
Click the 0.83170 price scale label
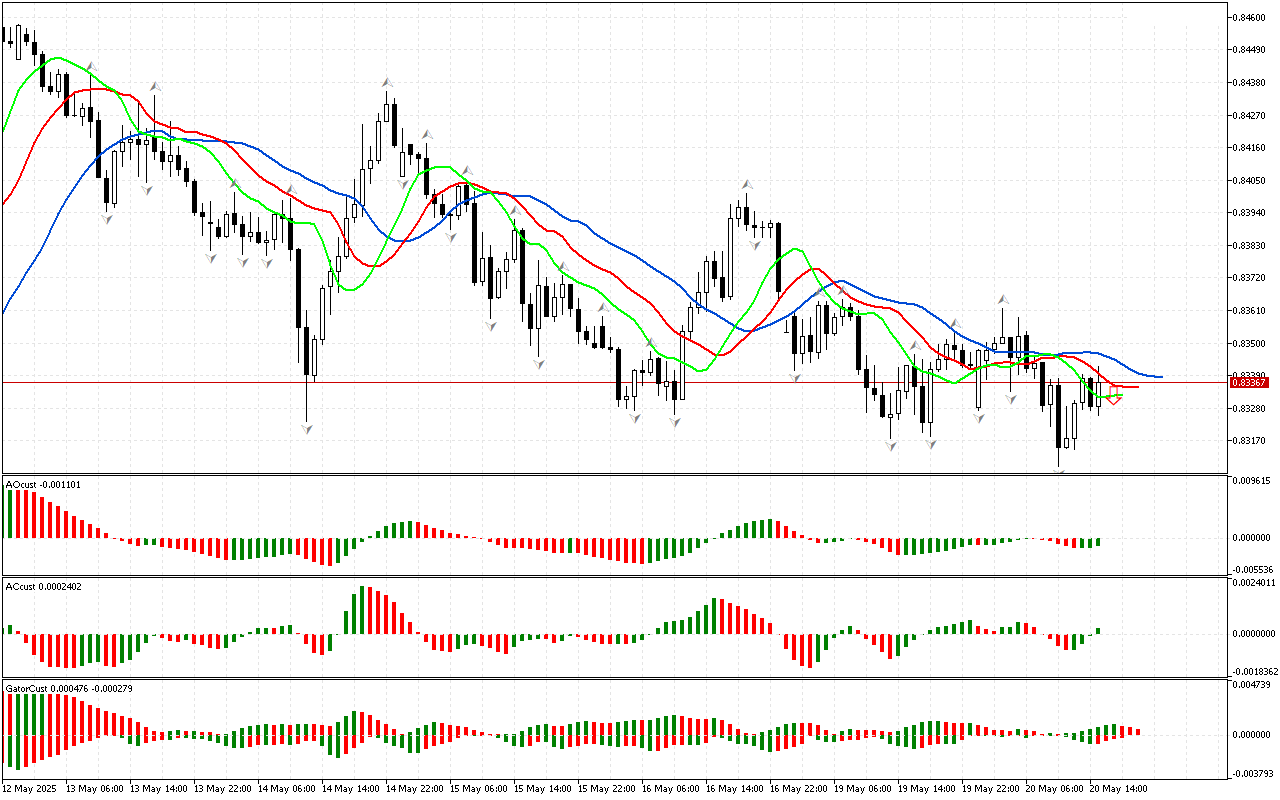[x=1248, y=441]
